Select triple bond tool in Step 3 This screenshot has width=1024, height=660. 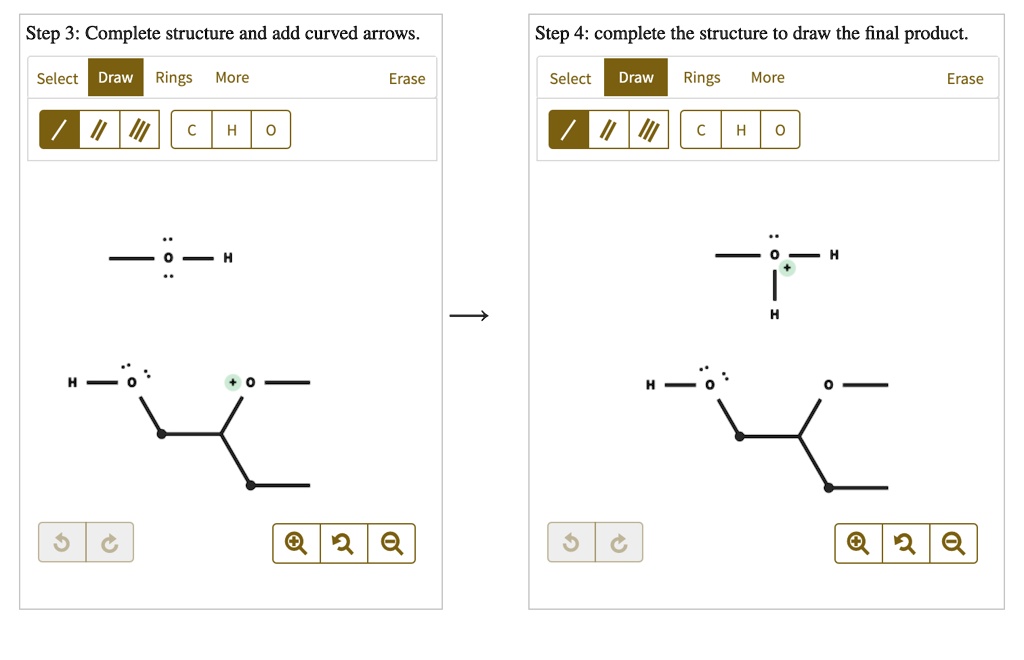(x=139, y=129)
